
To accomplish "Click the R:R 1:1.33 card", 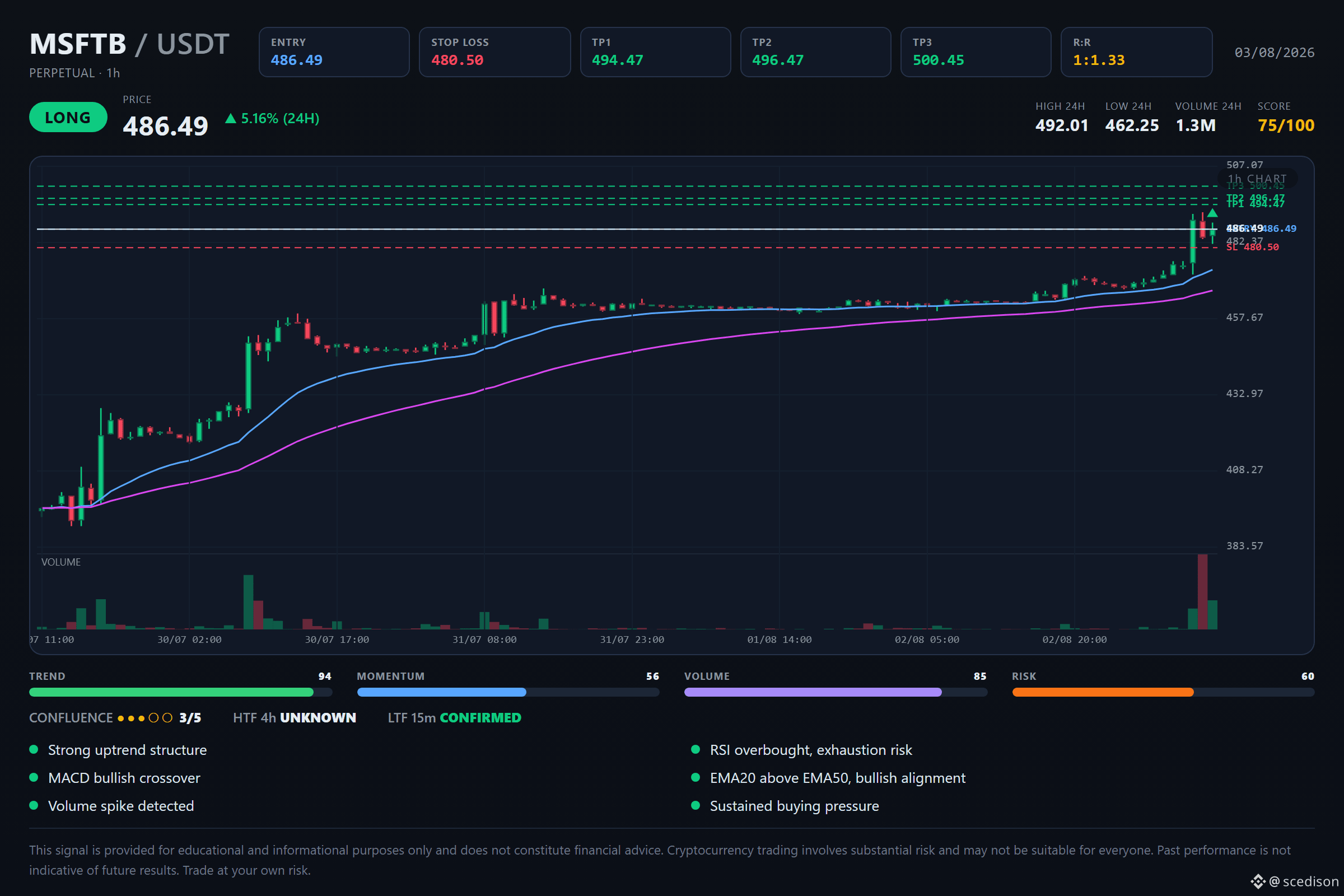I will [1137, 52].
